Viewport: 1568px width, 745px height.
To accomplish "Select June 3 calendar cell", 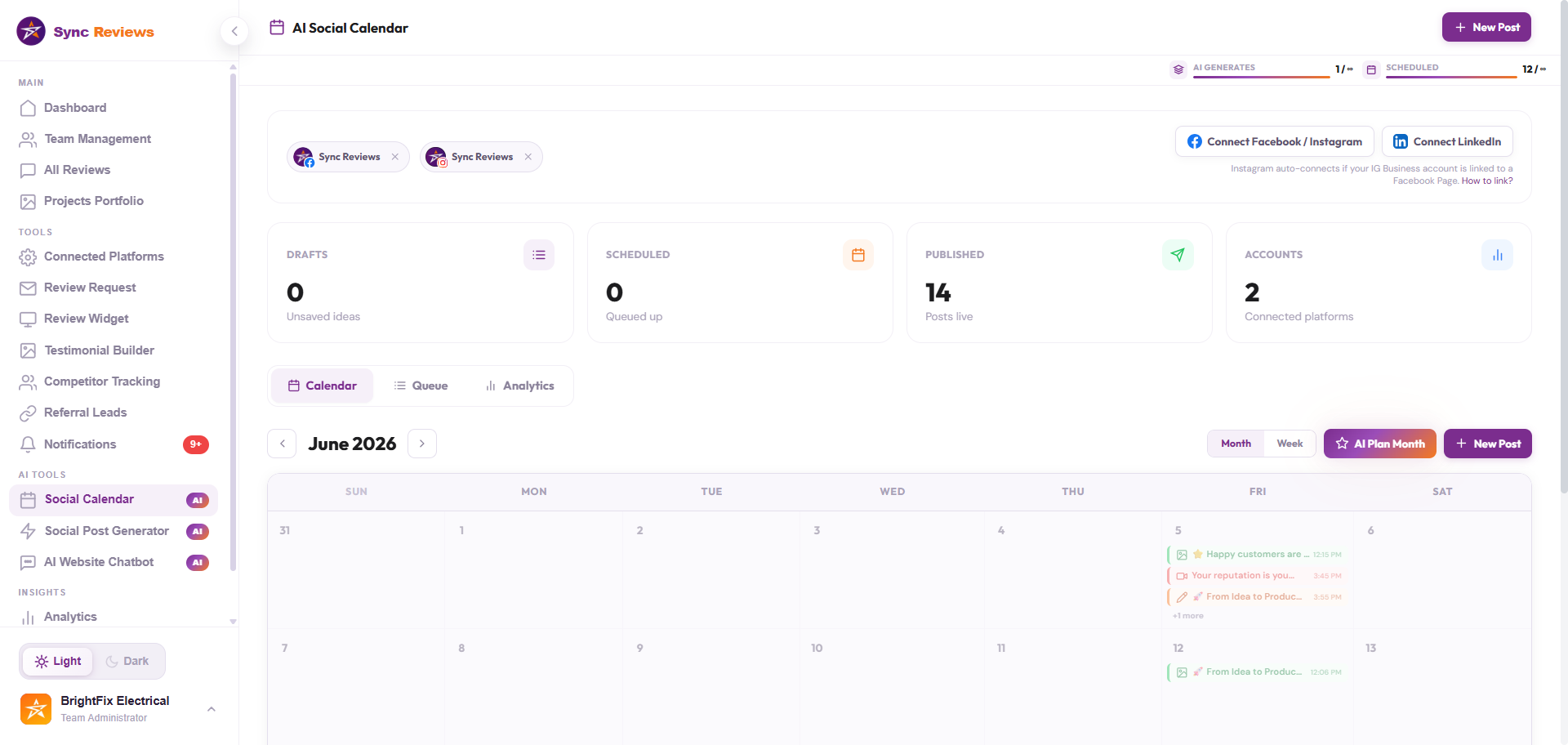I will click(x=892, y=570).
